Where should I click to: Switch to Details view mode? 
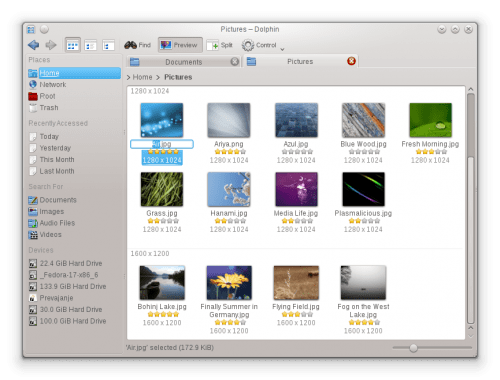coord(108,45)
